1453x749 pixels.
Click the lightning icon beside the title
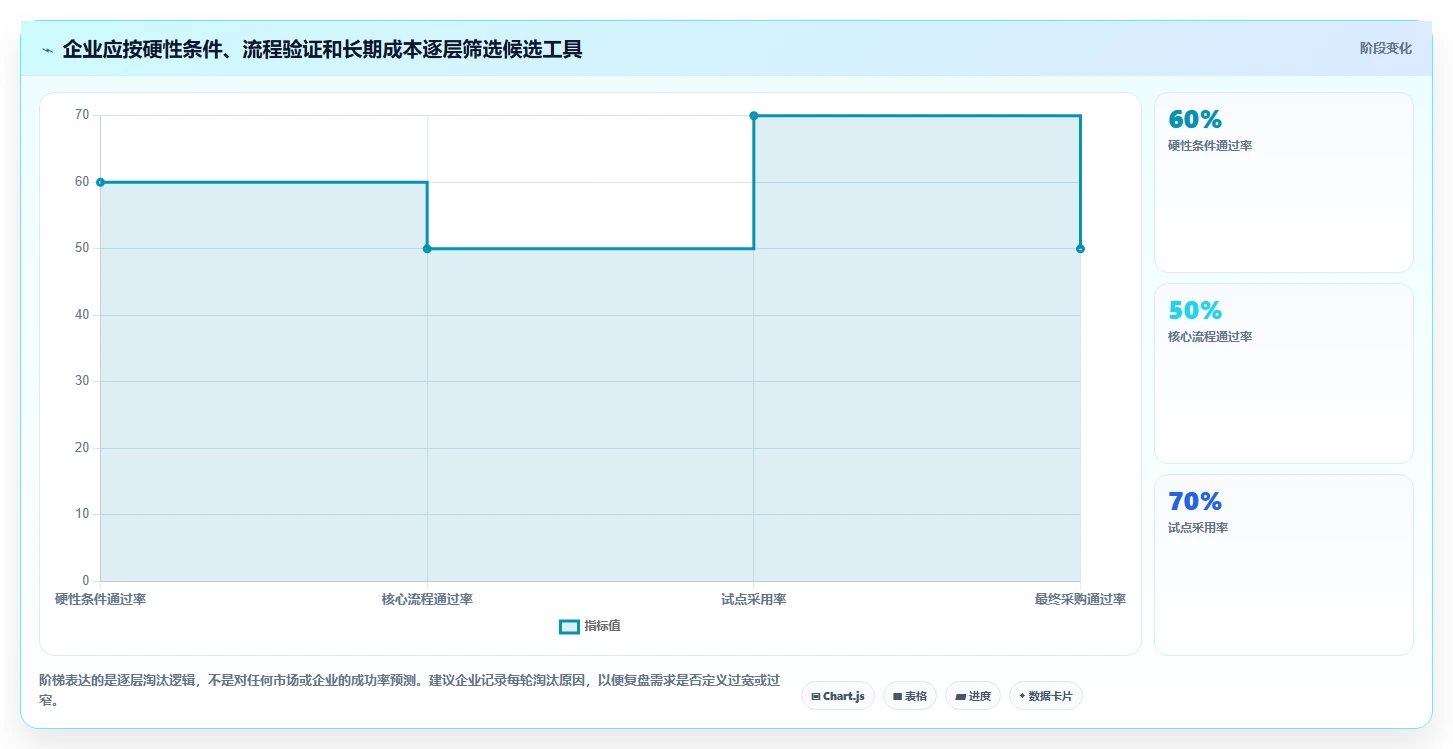click(47, 50)
